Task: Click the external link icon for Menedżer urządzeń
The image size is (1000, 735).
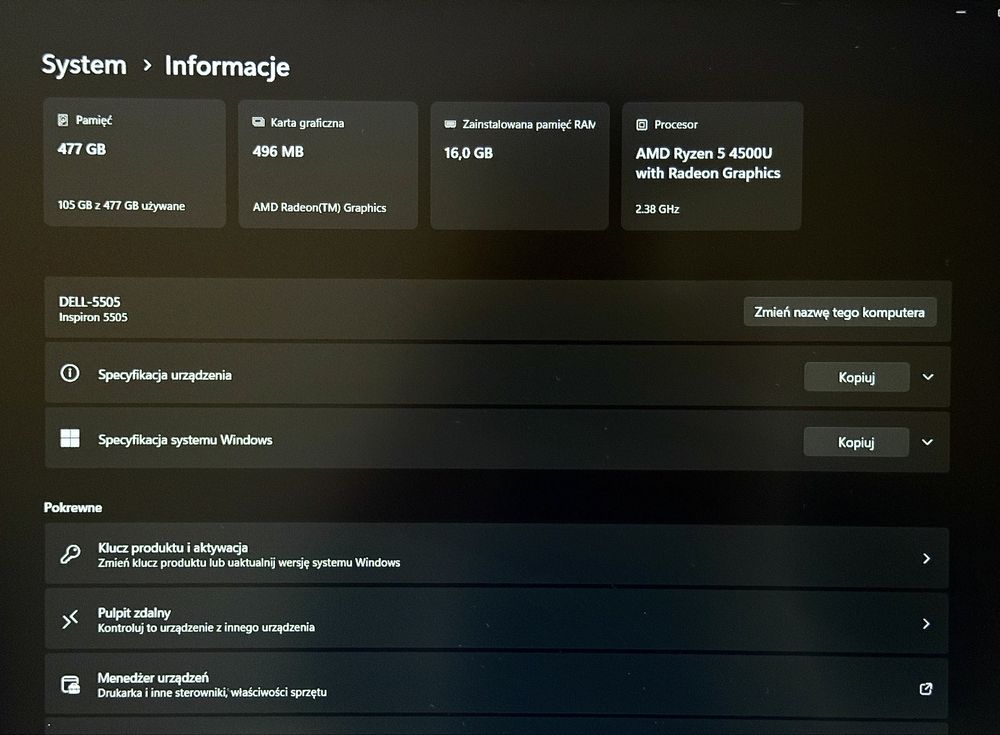Action: pos(926,689)
